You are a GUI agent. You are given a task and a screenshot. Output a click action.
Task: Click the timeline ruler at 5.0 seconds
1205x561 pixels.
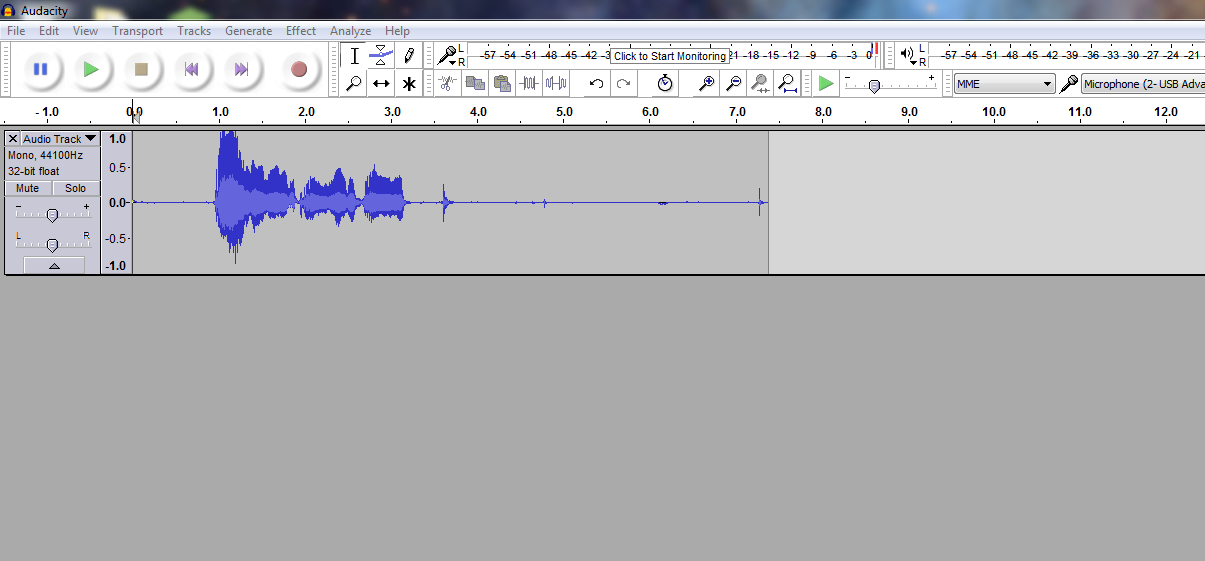(564, 112)
